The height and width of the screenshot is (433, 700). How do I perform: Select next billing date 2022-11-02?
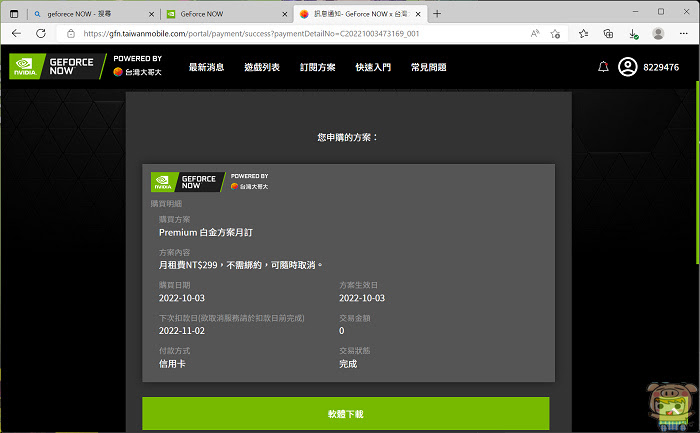[x=182, y=331]
